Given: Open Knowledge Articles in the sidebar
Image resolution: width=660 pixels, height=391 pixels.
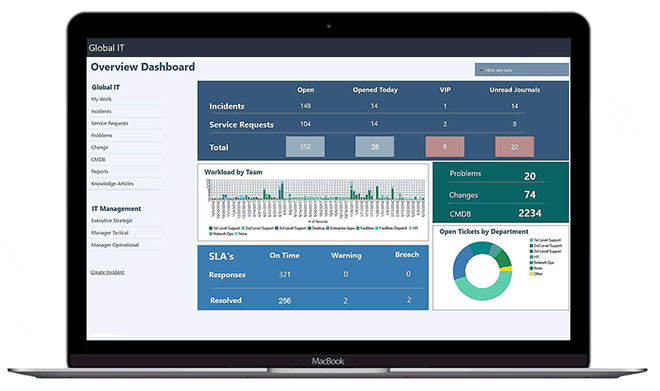Looking at the screenshot, I should [x=112, y=184].
